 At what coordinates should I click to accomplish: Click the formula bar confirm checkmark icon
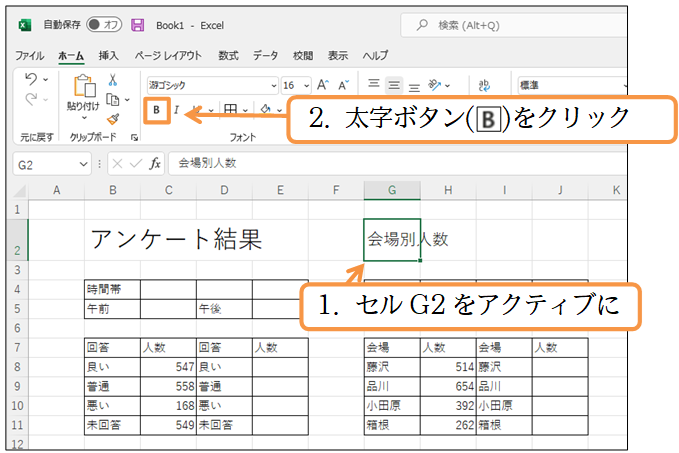click(136, 164)
